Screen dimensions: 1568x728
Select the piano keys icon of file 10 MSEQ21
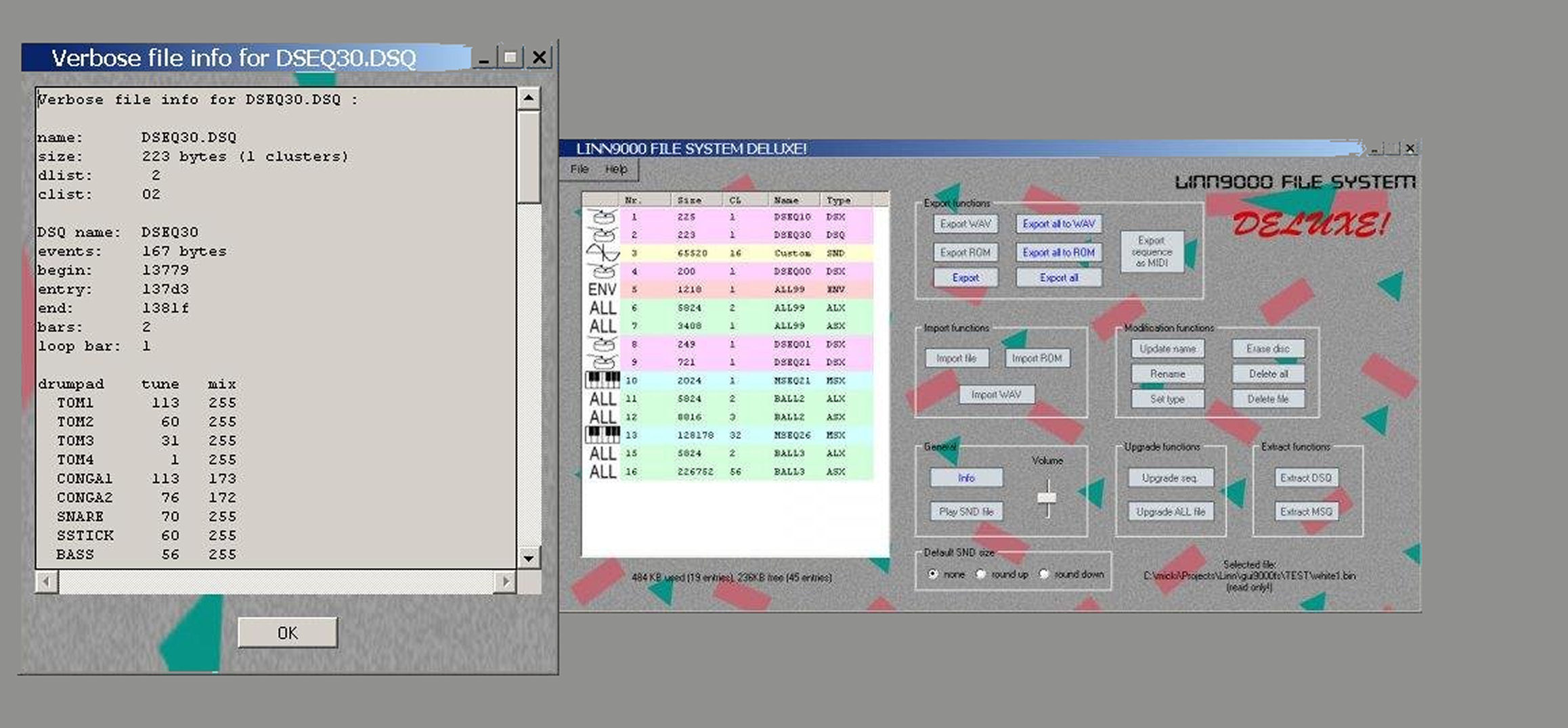pyautogui.click(x=602, y=380)
